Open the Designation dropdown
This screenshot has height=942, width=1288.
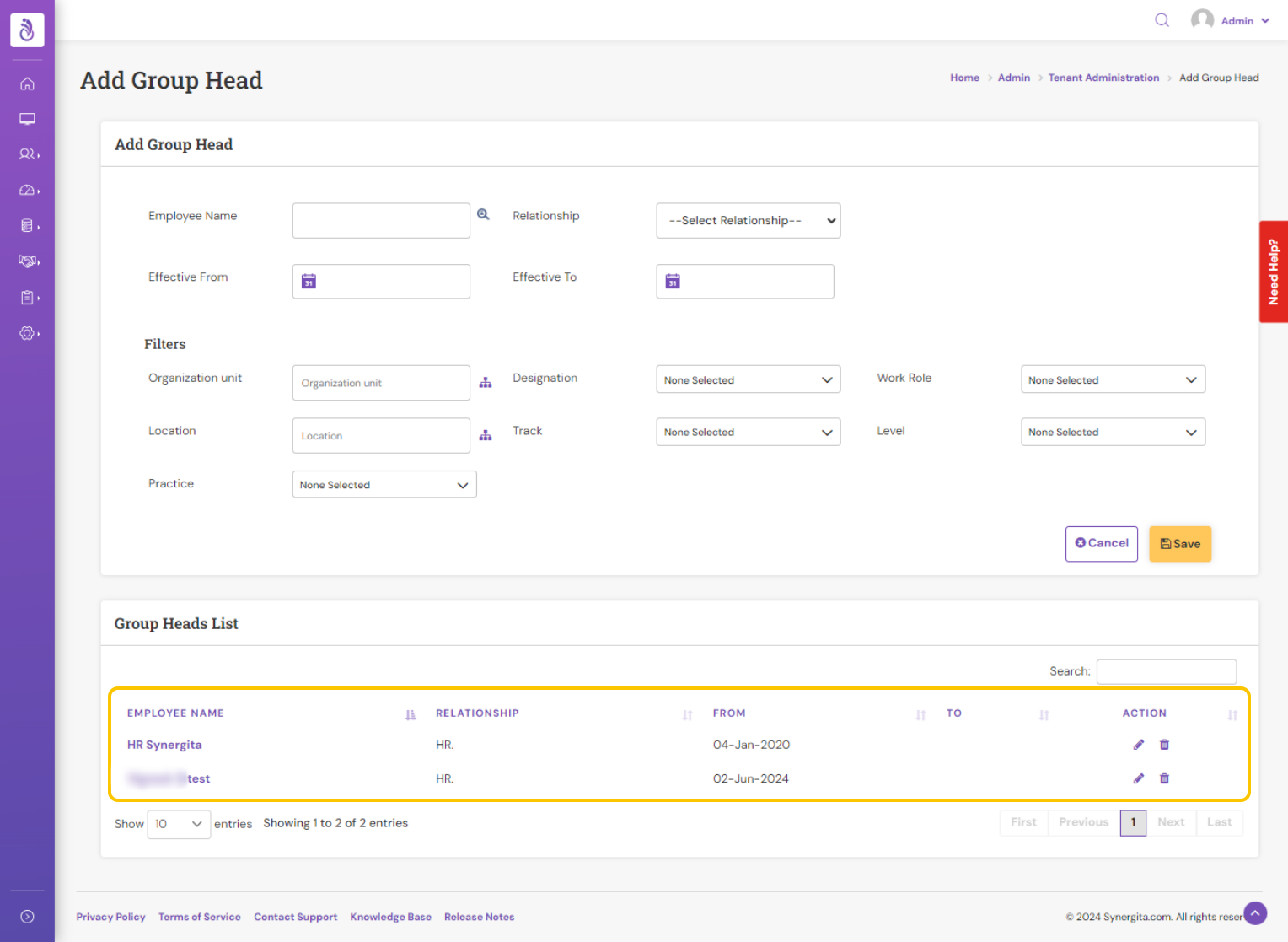[749, 379]
